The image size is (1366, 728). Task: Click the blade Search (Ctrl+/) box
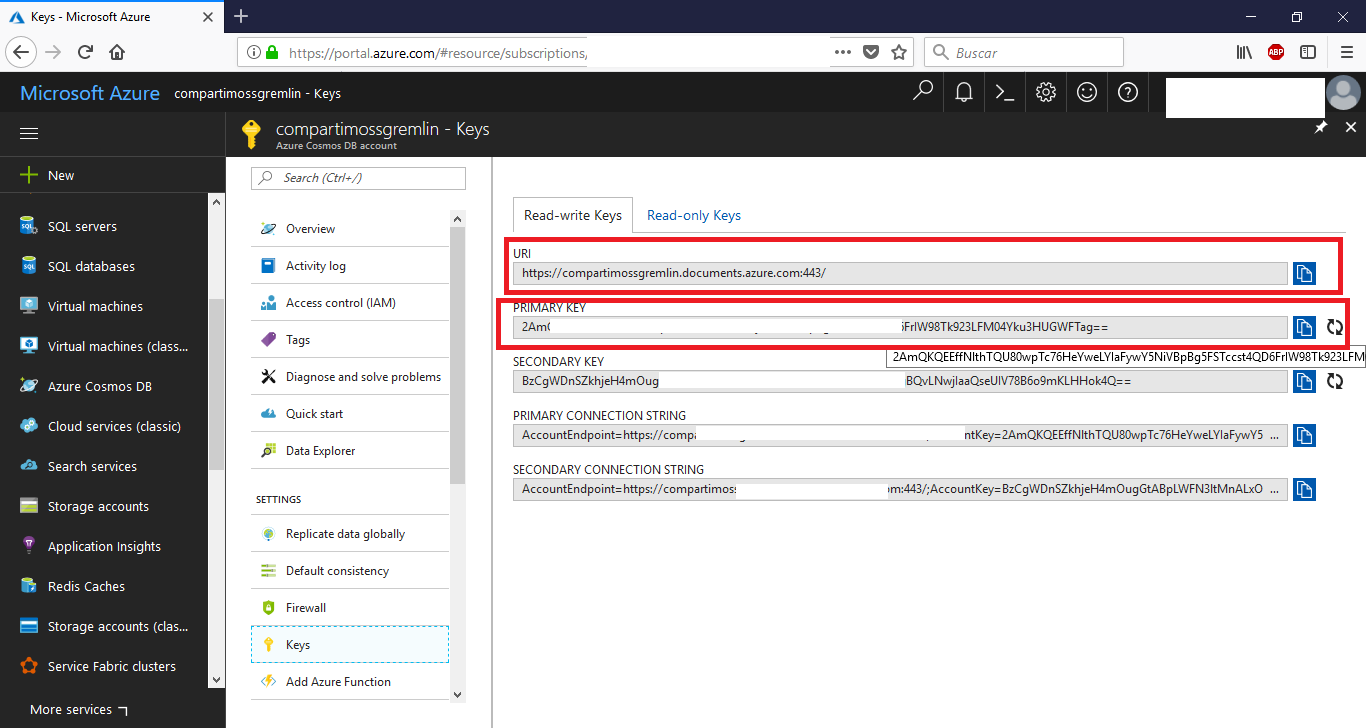click(358, 178)
